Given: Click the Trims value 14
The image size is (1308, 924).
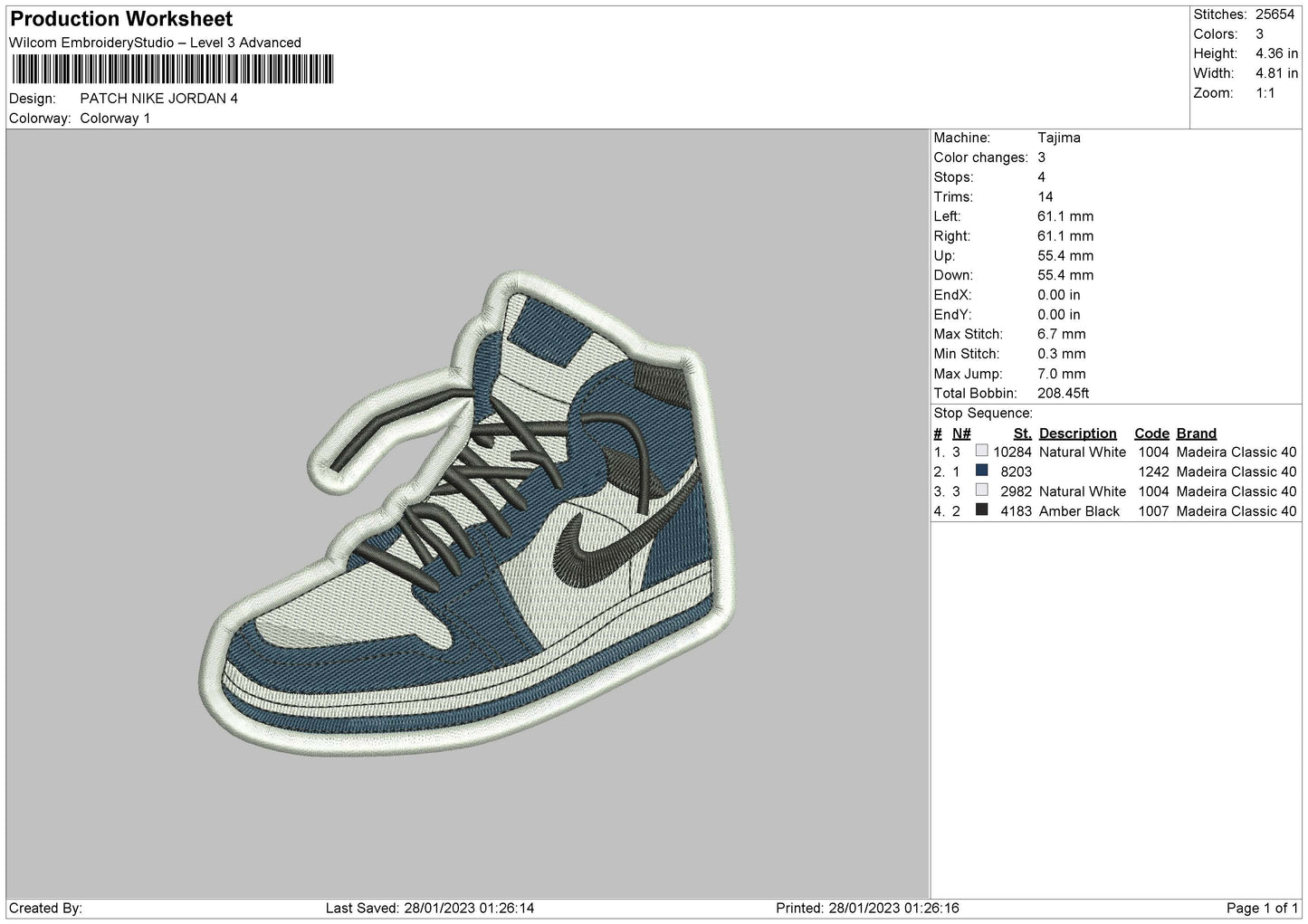Looking at the screenshot, I should point(1045,197).
